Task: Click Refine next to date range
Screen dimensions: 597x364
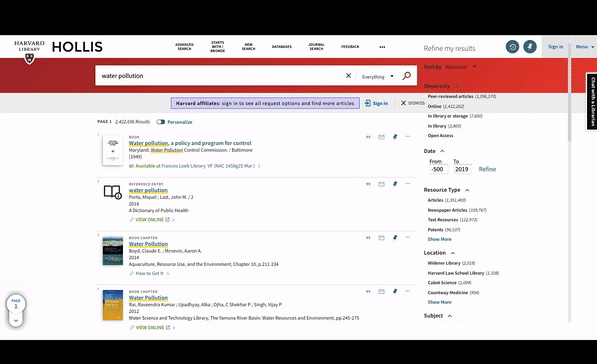Action: point(487,169)
